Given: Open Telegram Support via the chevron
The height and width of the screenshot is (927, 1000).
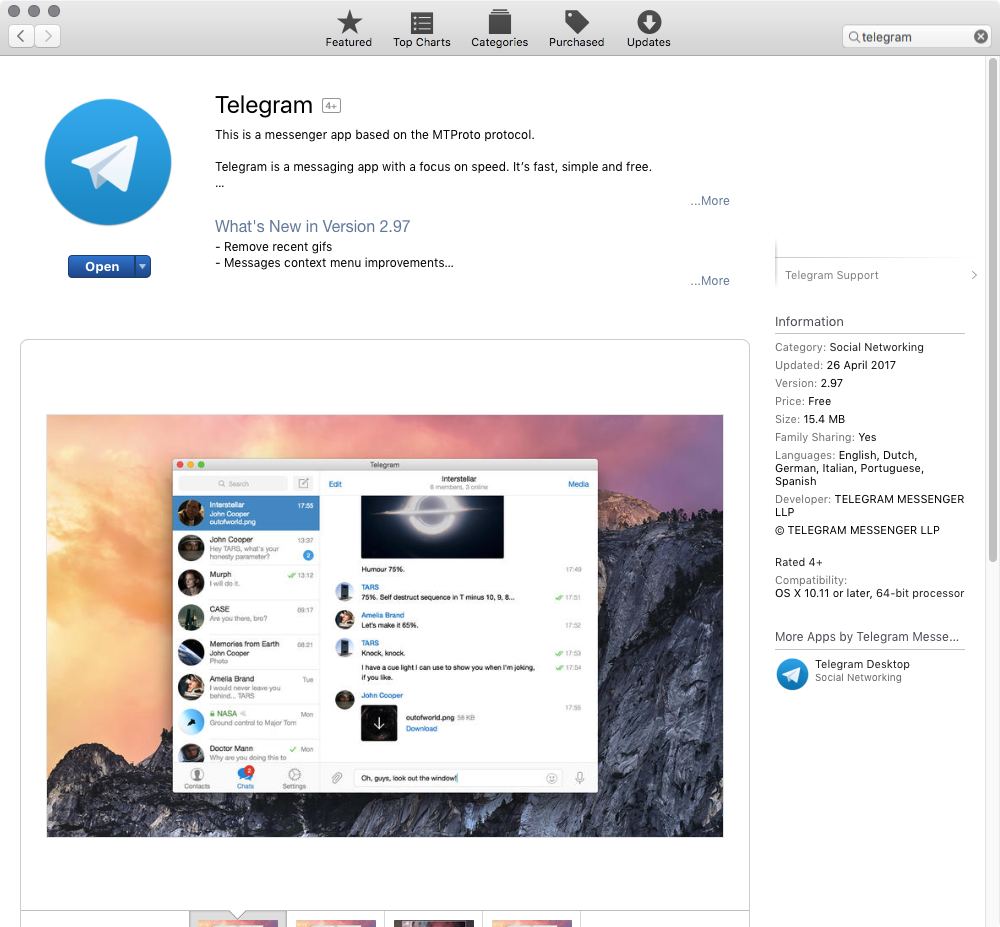Looking at the screenshot, I should coord(974,274).
